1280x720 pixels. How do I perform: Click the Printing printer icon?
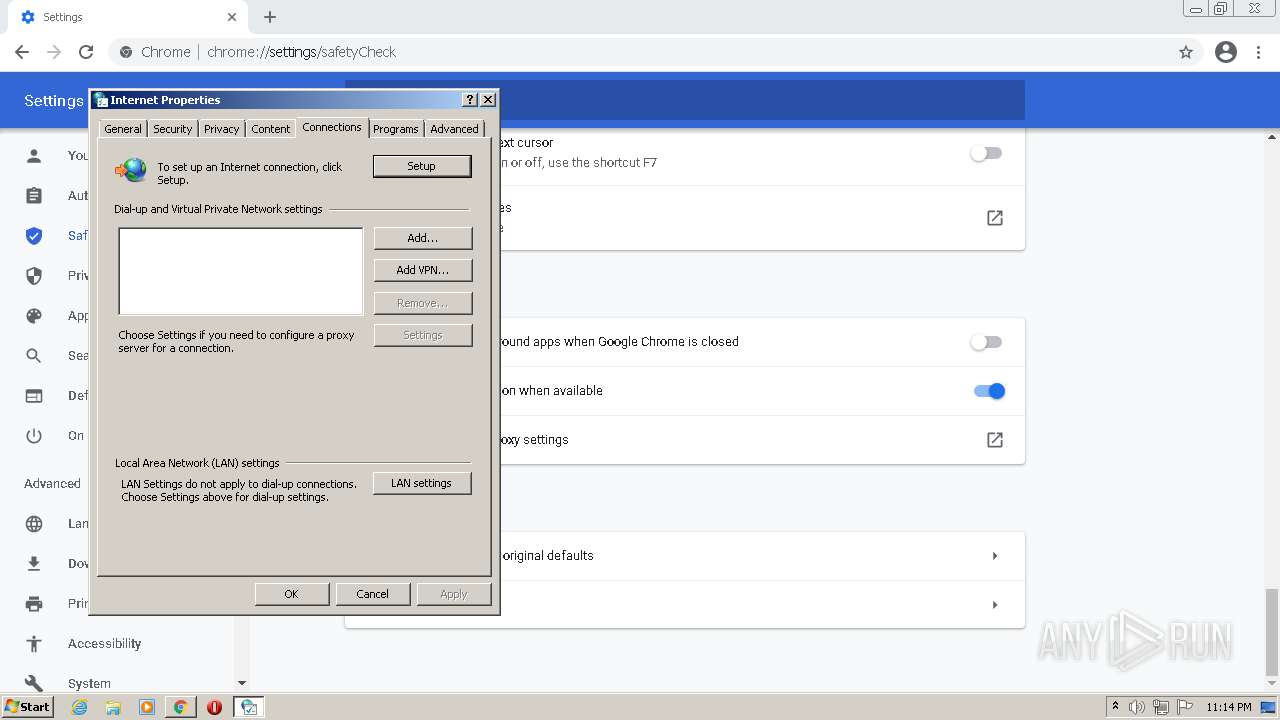pos(34,604)
